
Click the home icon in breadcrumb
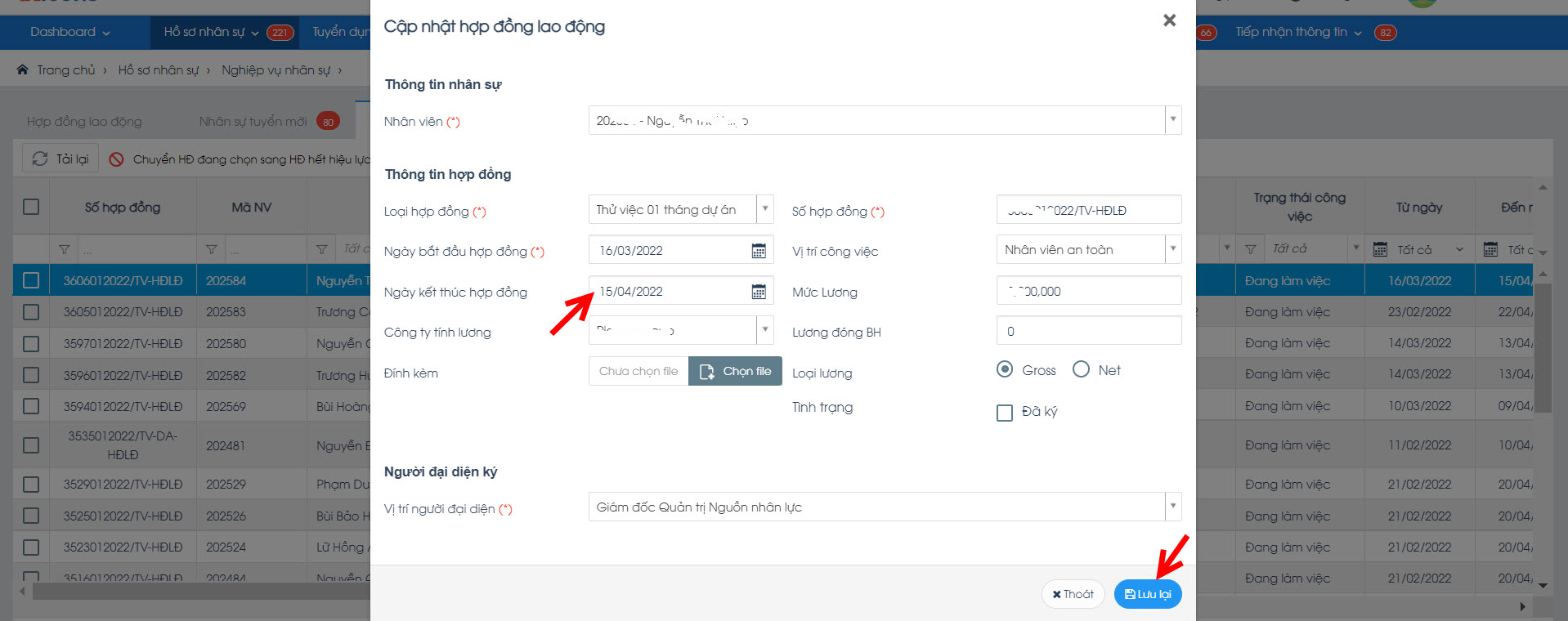(x=22, y=70)
